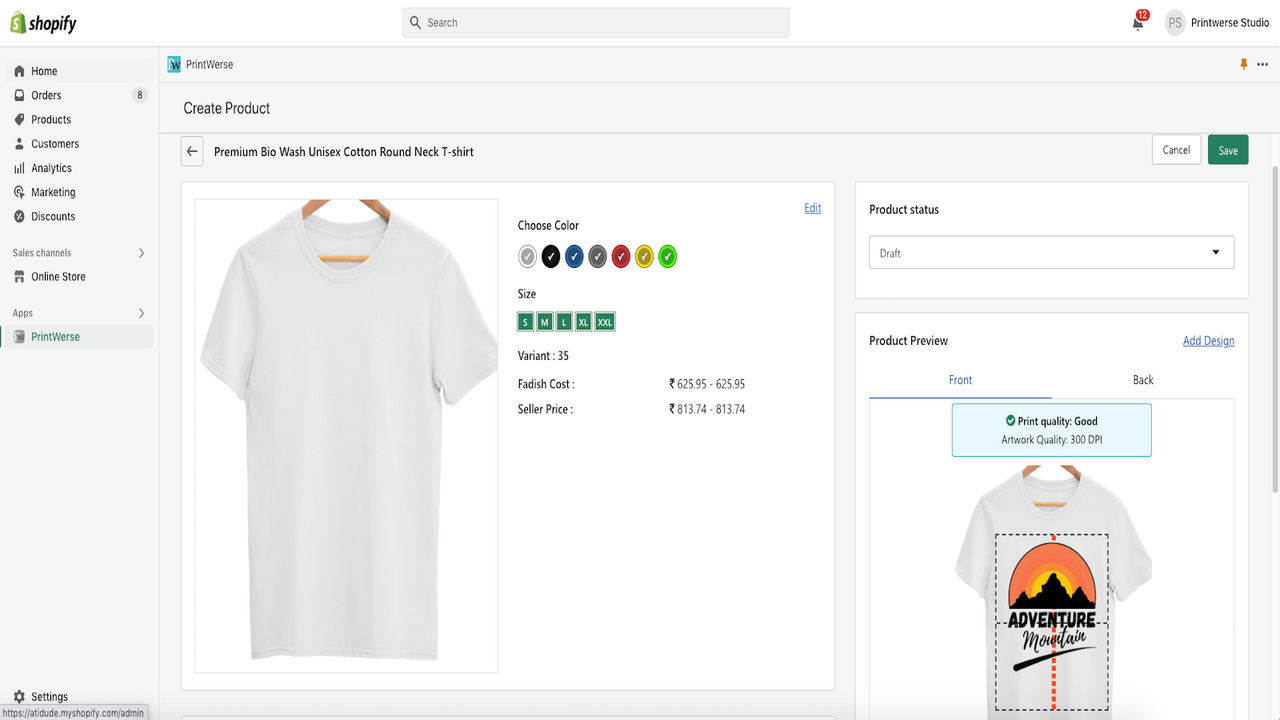
Task: Click the notifications bell icon
Action: point(1138,23)
